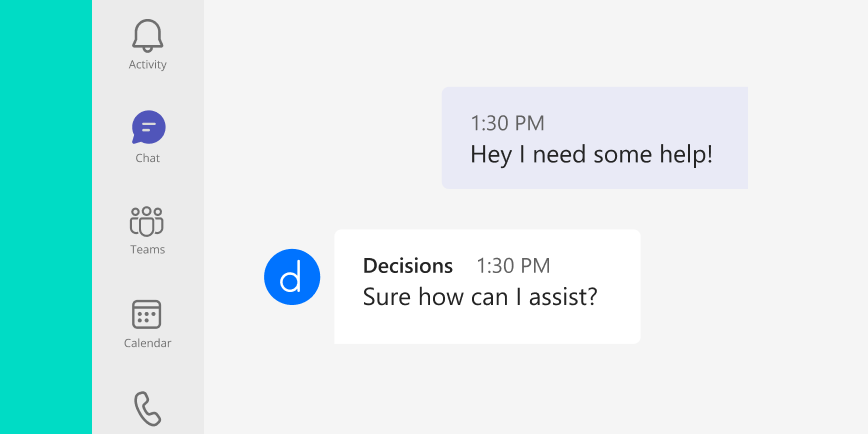The height and width of the screenshot is (434, 868).
Task: Click the Activity label text
Action: 147,65
